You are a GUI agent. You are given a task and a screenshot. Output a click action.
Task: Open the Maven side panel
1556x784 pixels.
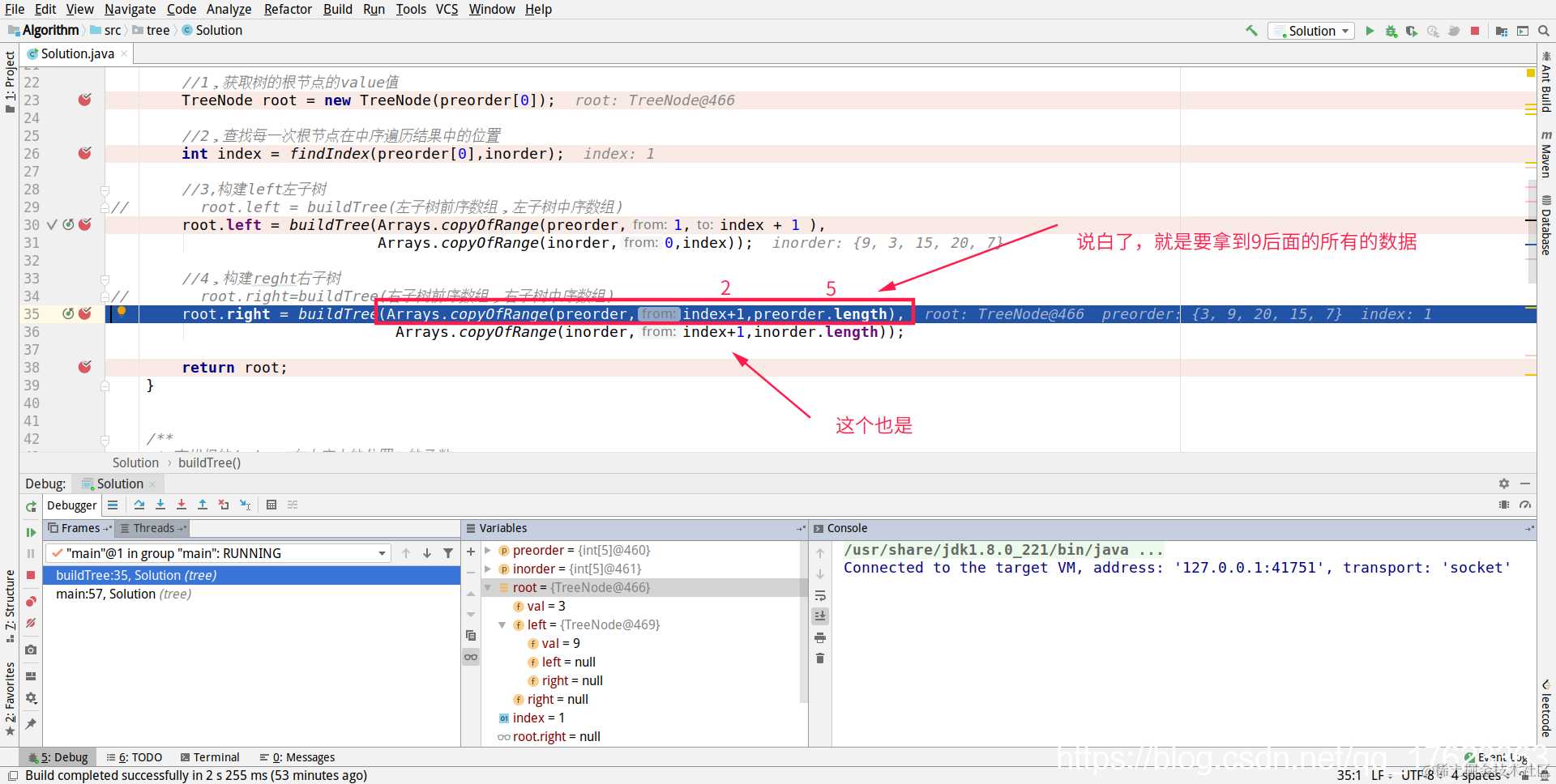point(1546,154)
